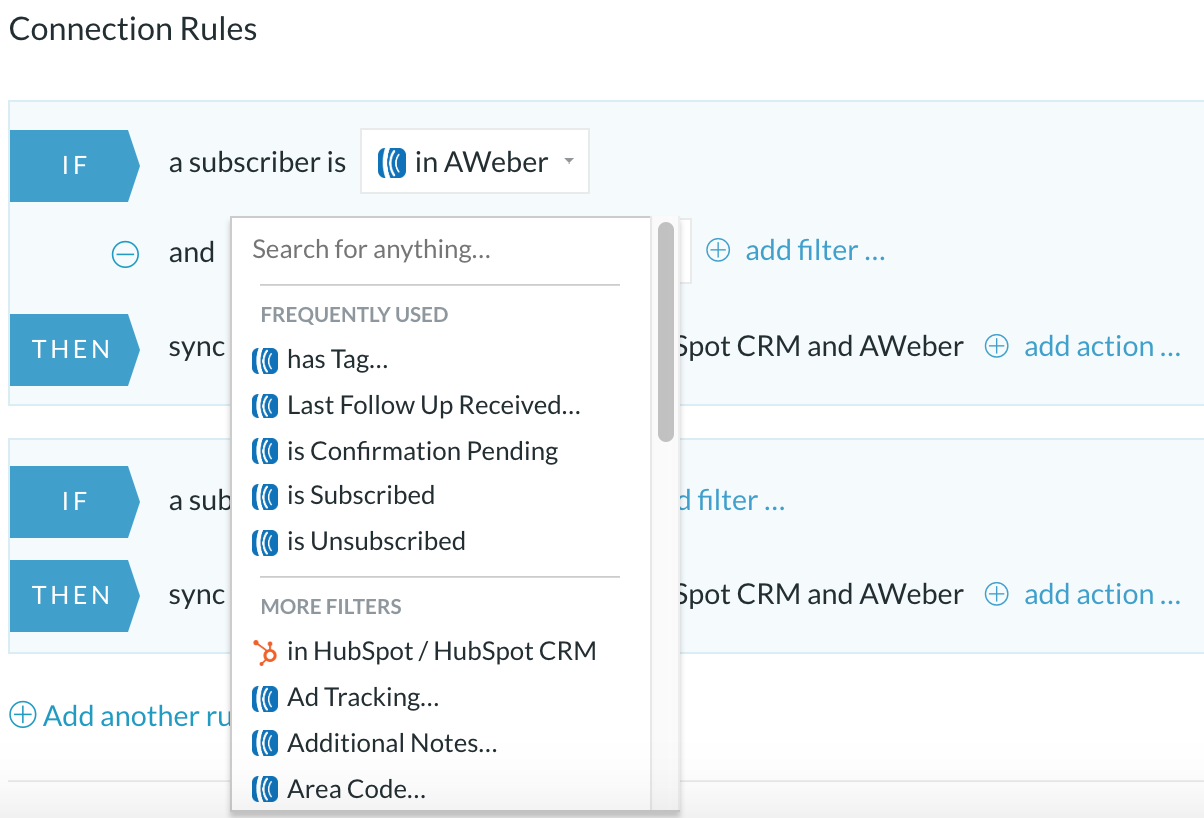Click 'add filter' link in first rule
Screen dimensions: 1204x818
(x=815, y=250)
